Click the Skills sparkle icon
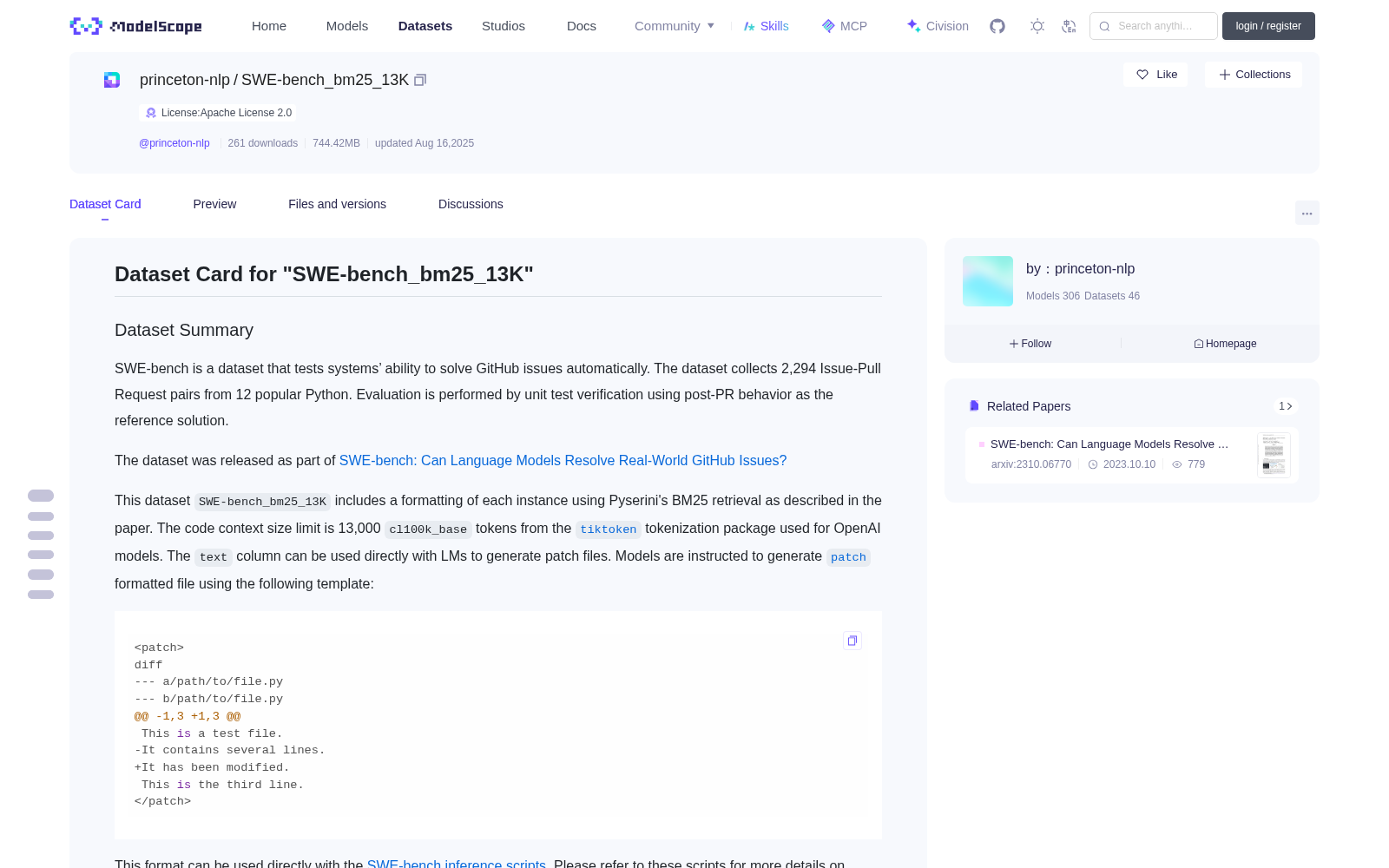 [x=749, y=26]
